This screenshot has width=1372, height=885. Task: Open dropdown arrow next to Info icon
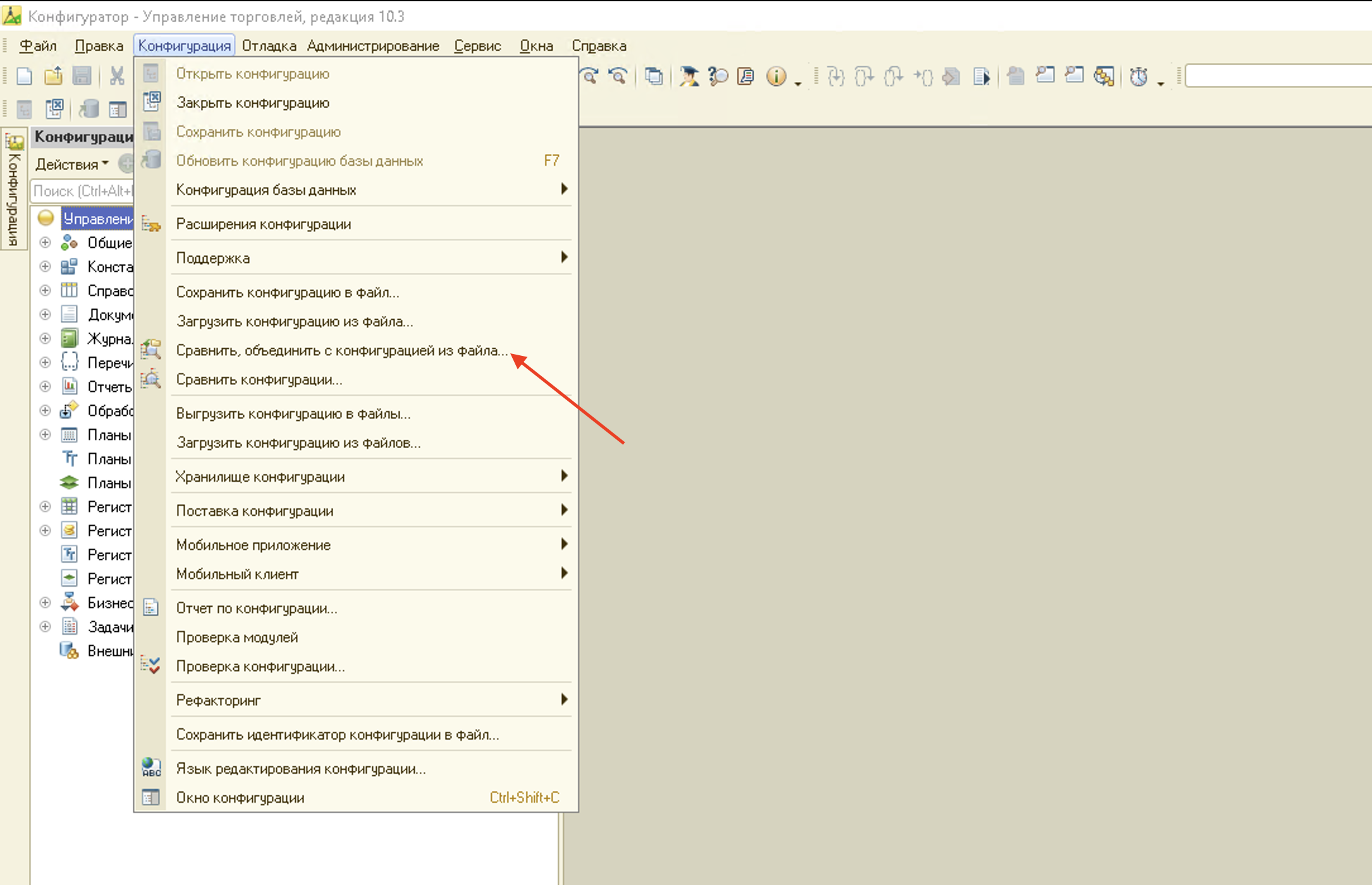(798, 83)
